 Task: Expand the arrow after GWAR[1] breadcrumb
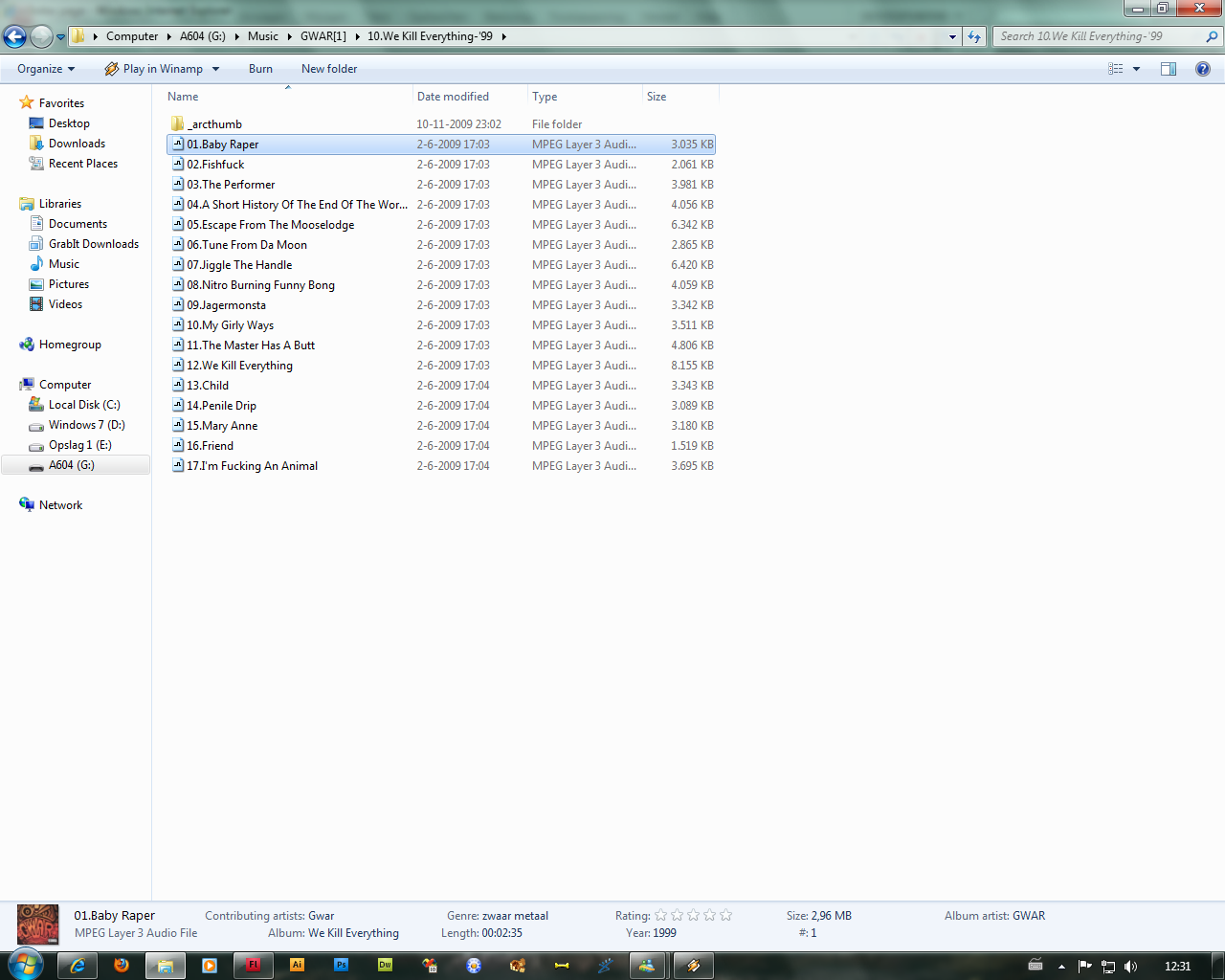pos(357,36)
